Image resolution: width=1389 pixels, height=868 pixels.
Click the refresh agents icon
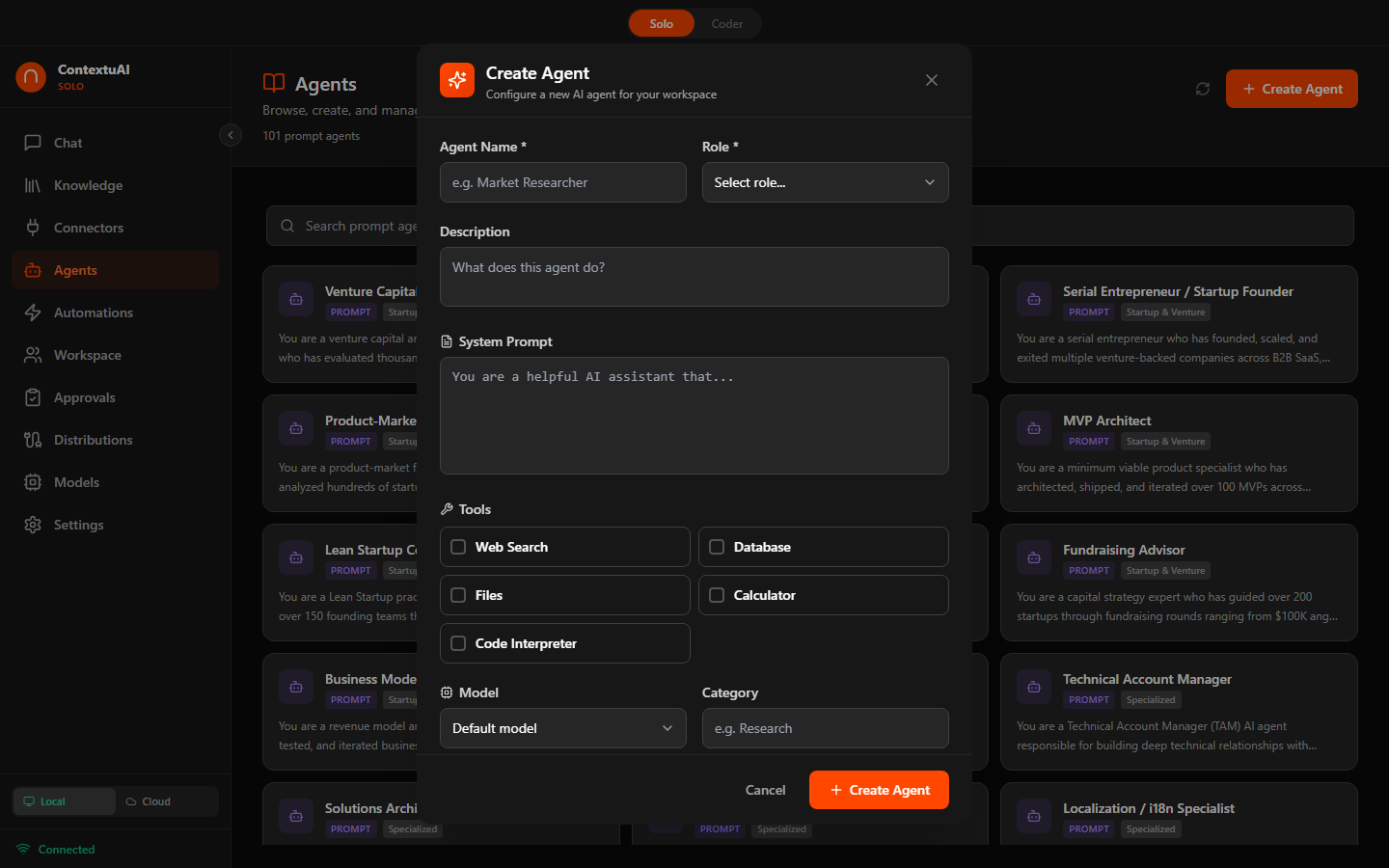pyautogui.click(x=1203, y=89)
